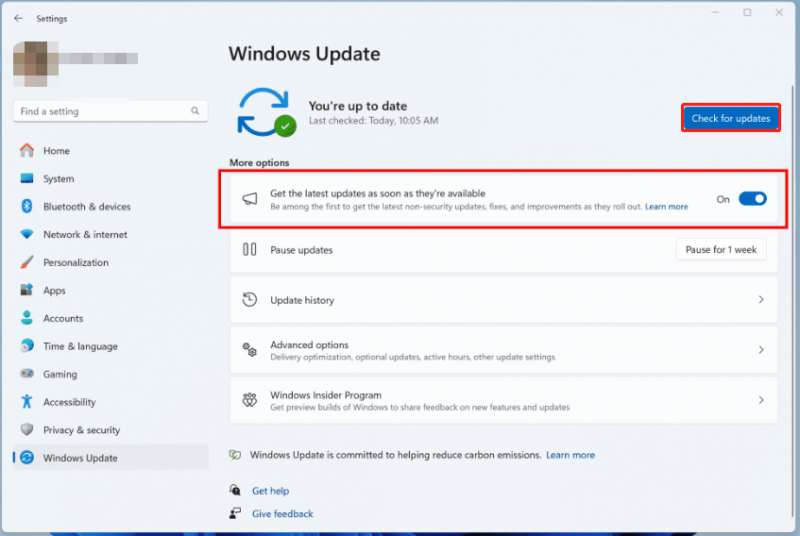800x536 pixels.
Task: Open Learn more link about latest updates
Action: (x=666, y=207)
